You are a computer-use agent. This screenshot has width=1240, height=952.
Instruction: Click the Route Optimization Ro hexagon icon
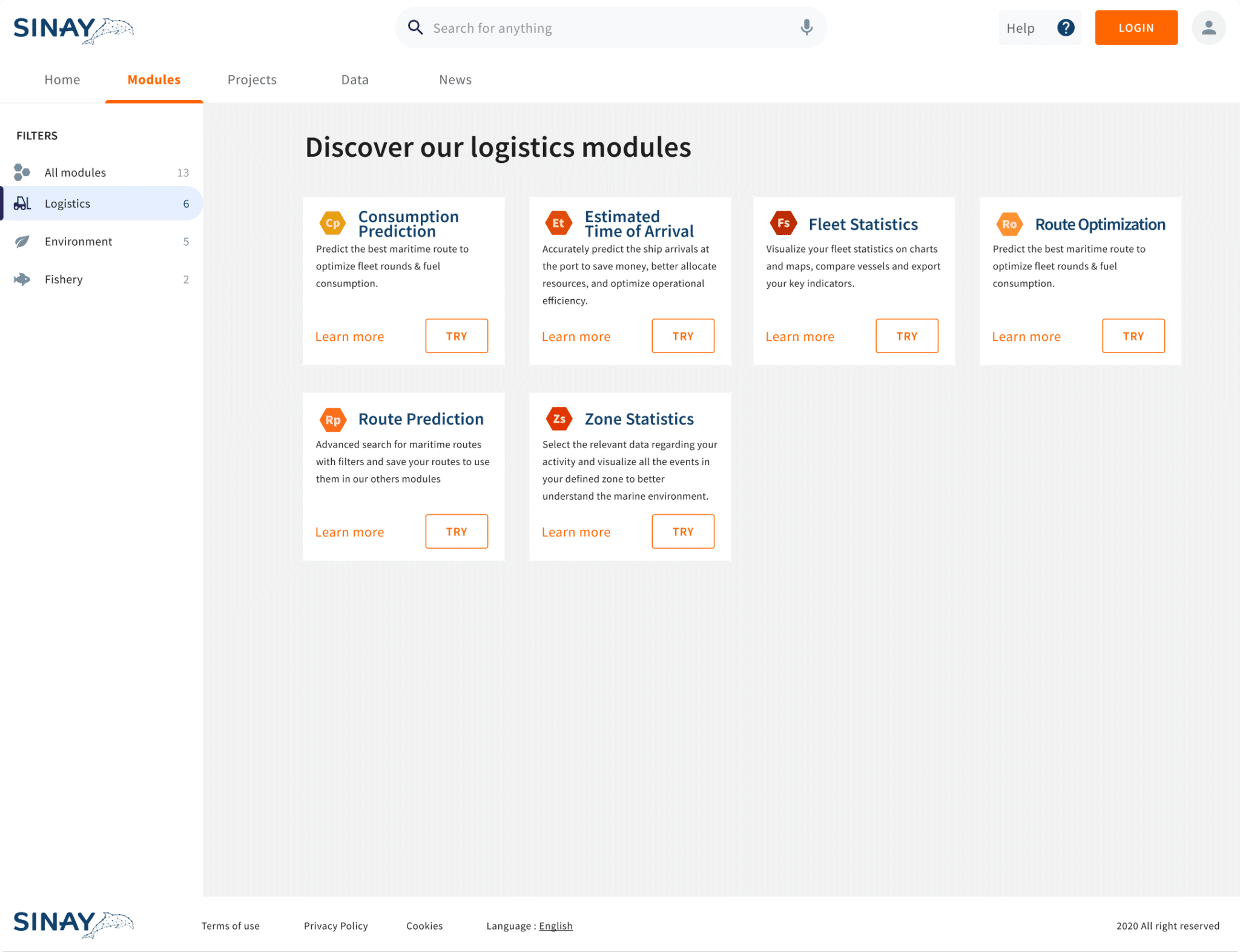tap(1009, 224)
